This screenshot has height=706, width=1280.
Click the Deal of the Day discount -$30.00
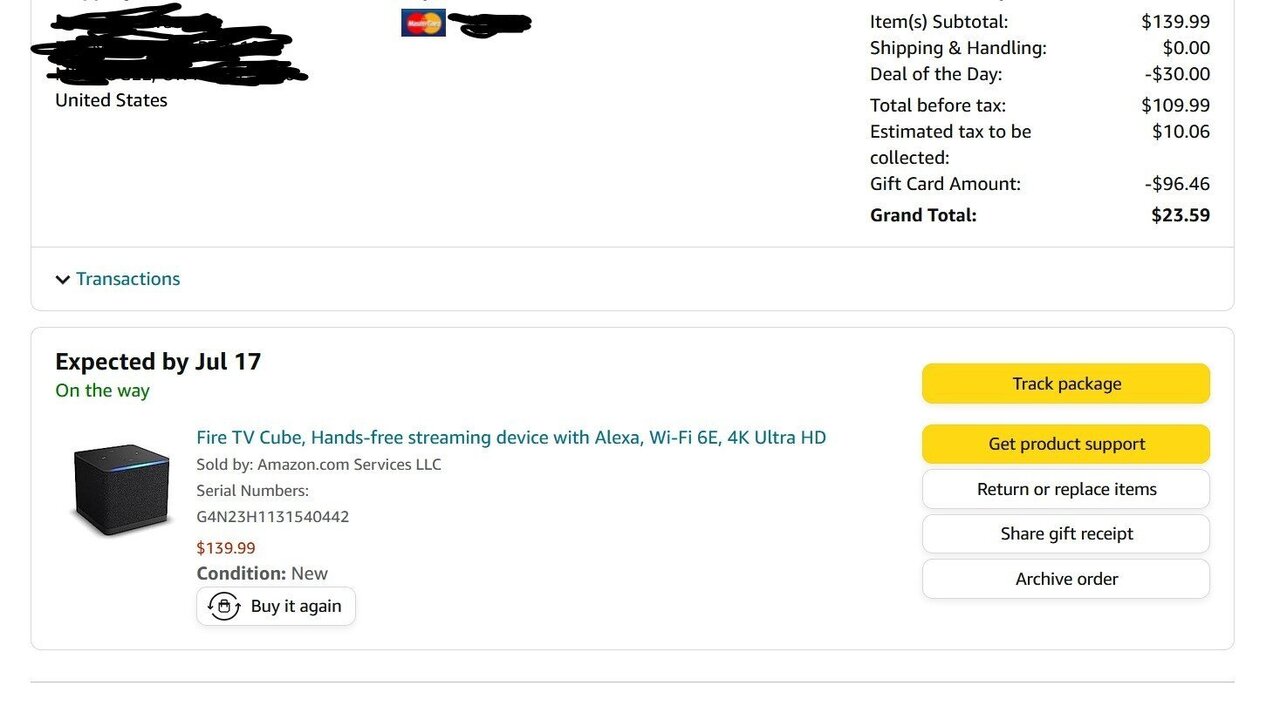(1177, 74)
